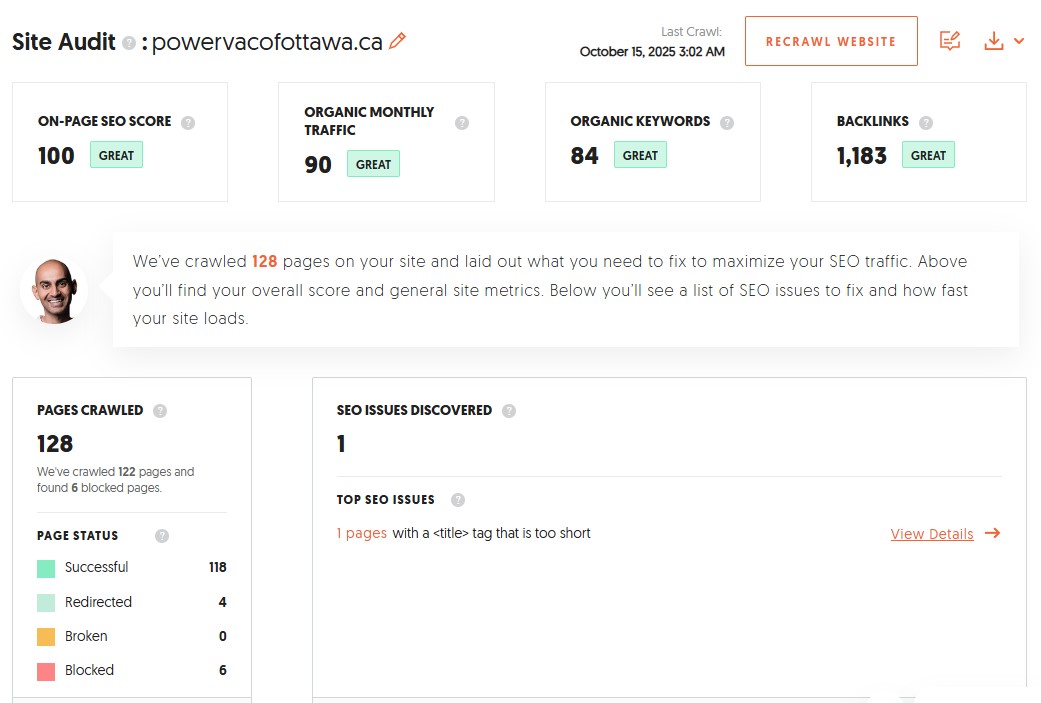Click the Neil Patel avatar thumbnail
This screenshot has width=1041, height=703.
tap(54, 290)
